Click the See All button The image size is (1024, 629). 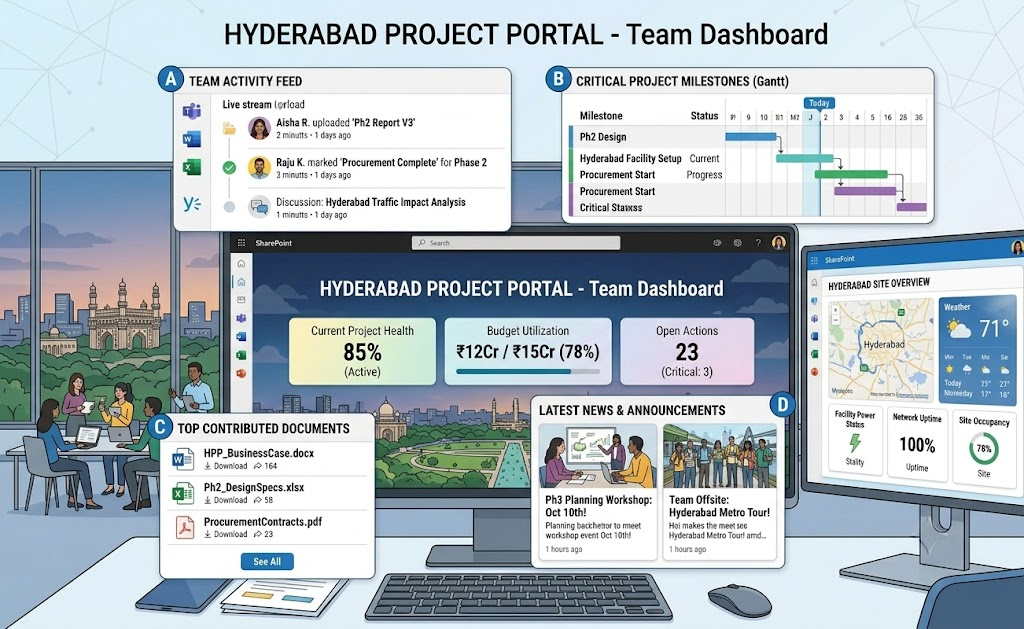click(267, 562)
